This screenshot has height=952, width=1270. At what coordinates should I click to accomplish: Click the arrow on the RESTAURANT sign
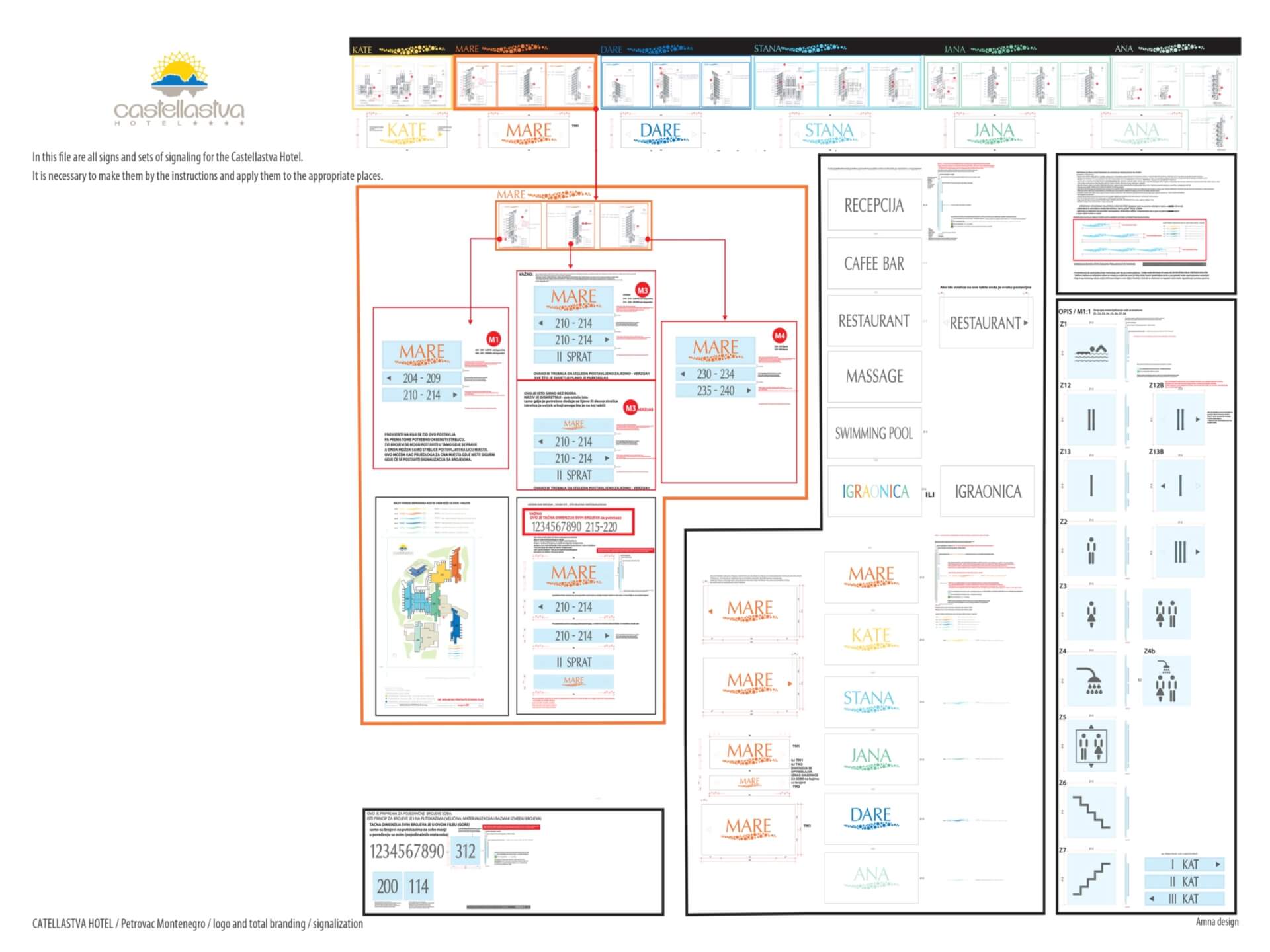[1025, 323]
